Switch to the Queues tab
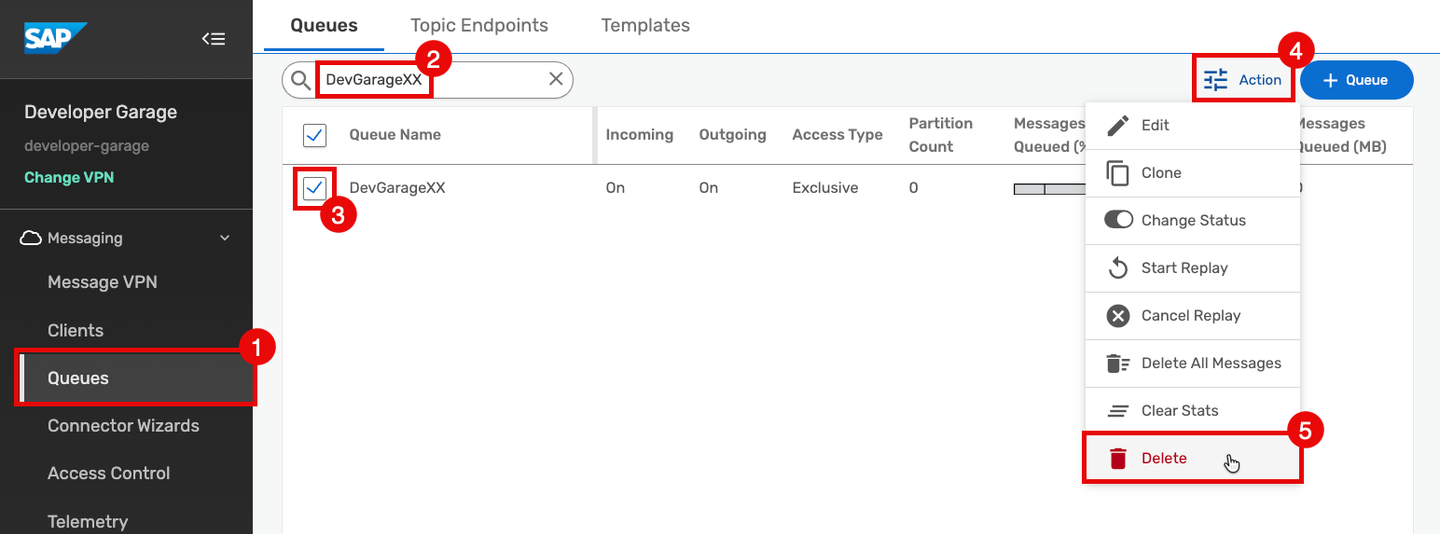The width and height of the screenshot is (1440, 534). tap(324, 25)
